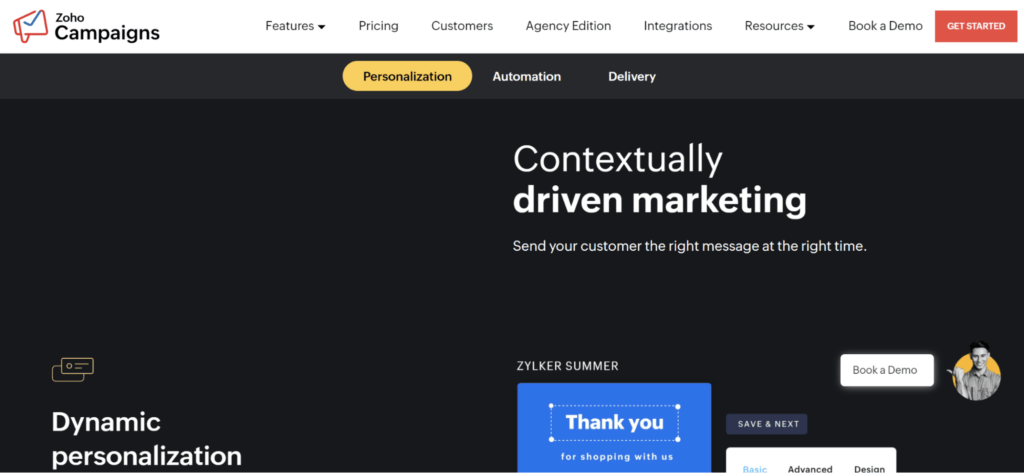Click the Zoho Campaigns envelope logo icon
The image size is (1024, 473).
pos(30,25)
